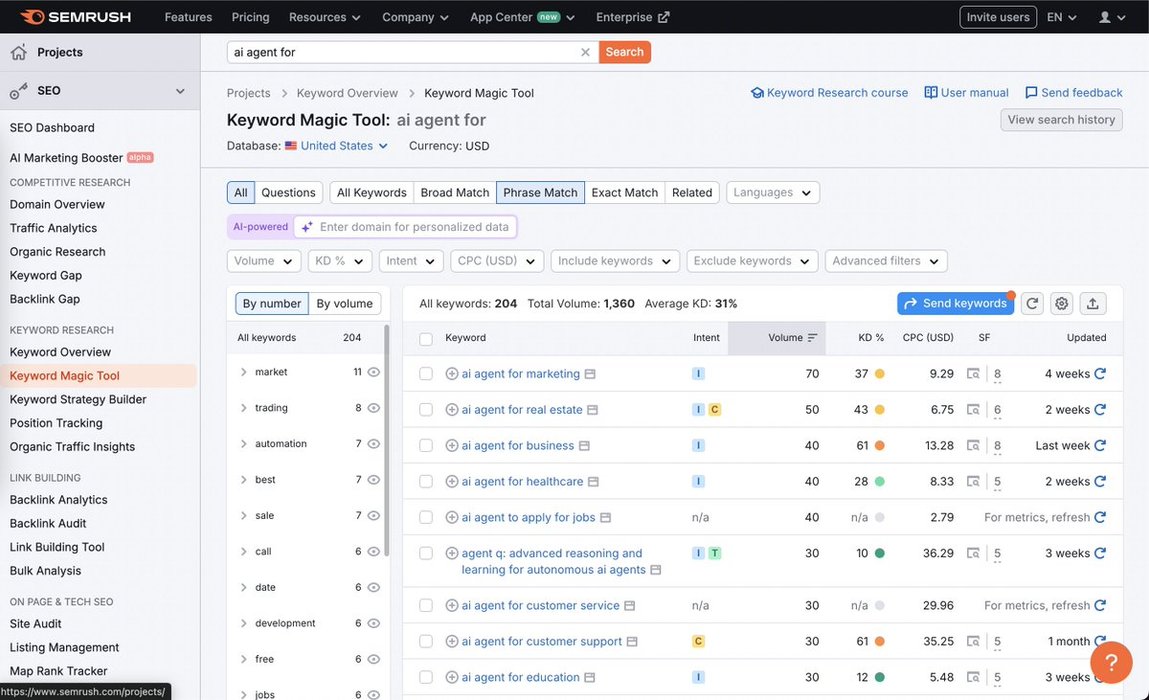Open table settings gear icon
This screenshot has height=700, width=1149.
1061,303
